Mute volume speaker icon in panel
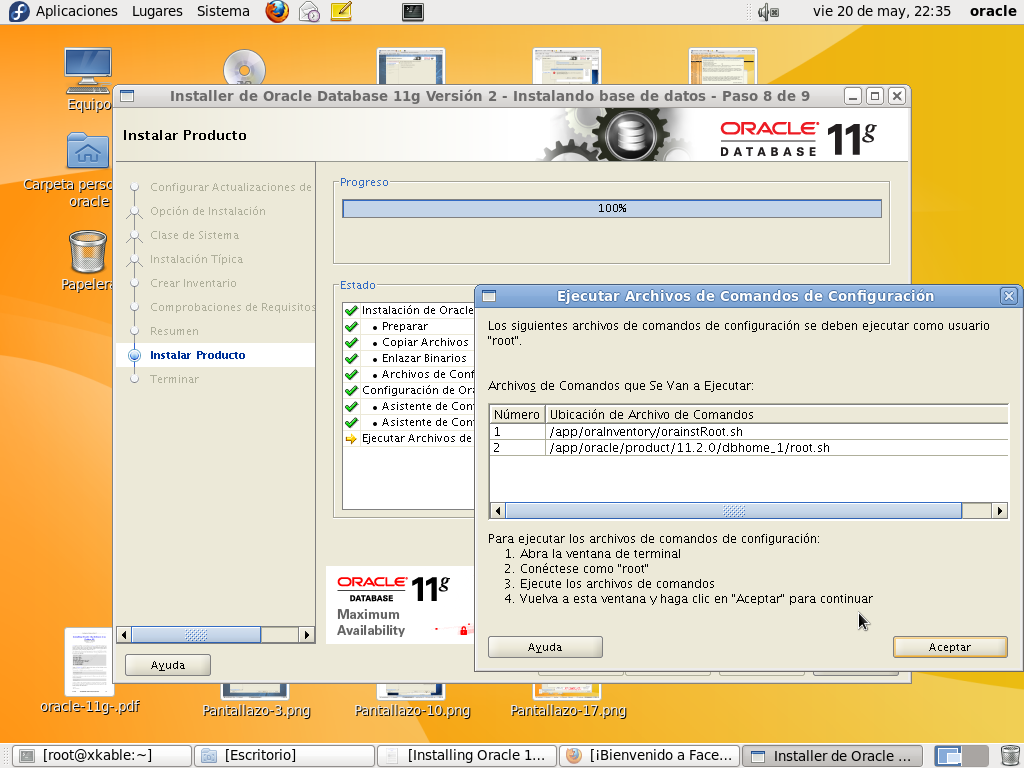 [767, 12]
